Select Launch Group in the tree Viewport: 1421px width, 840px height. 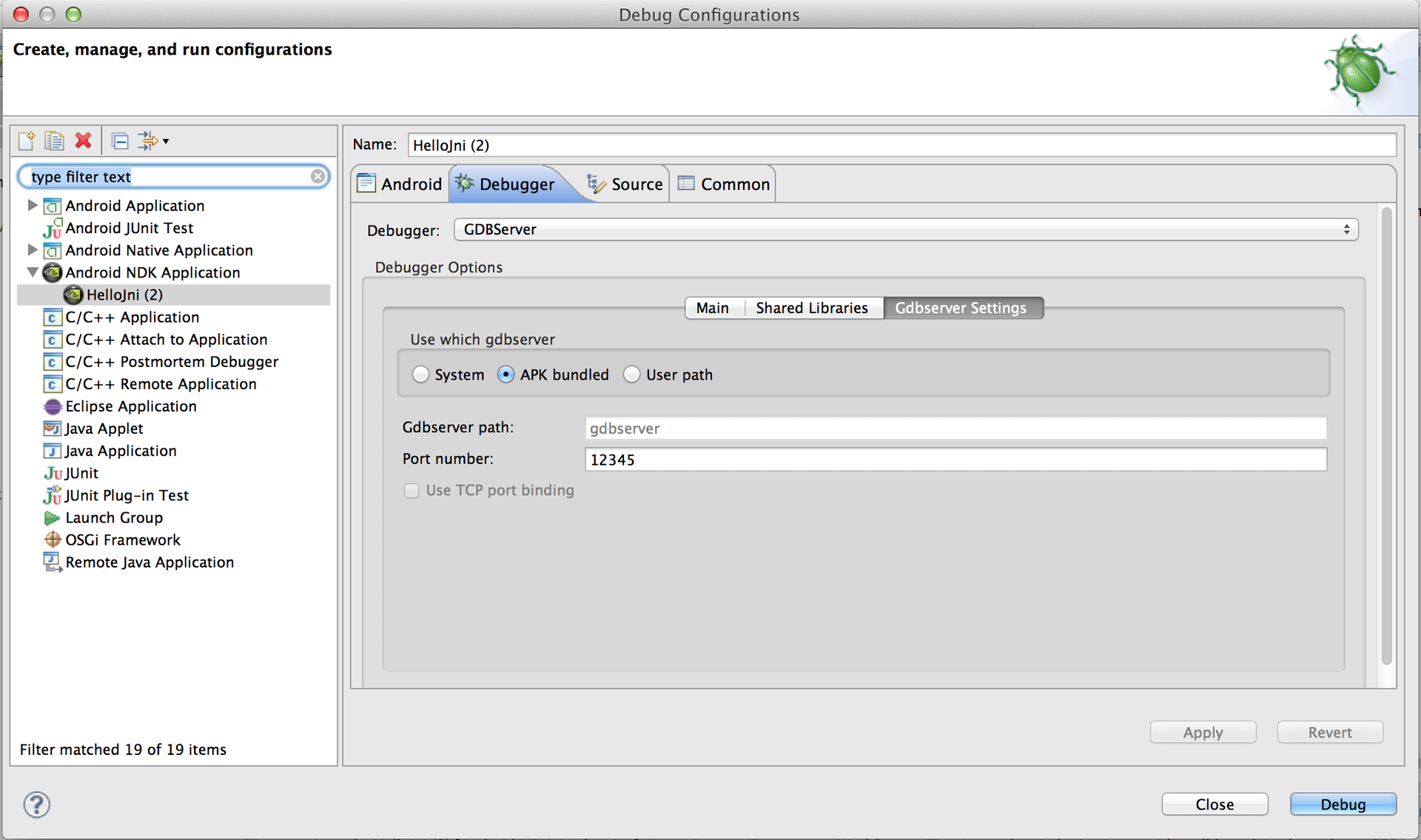point(114,517)
